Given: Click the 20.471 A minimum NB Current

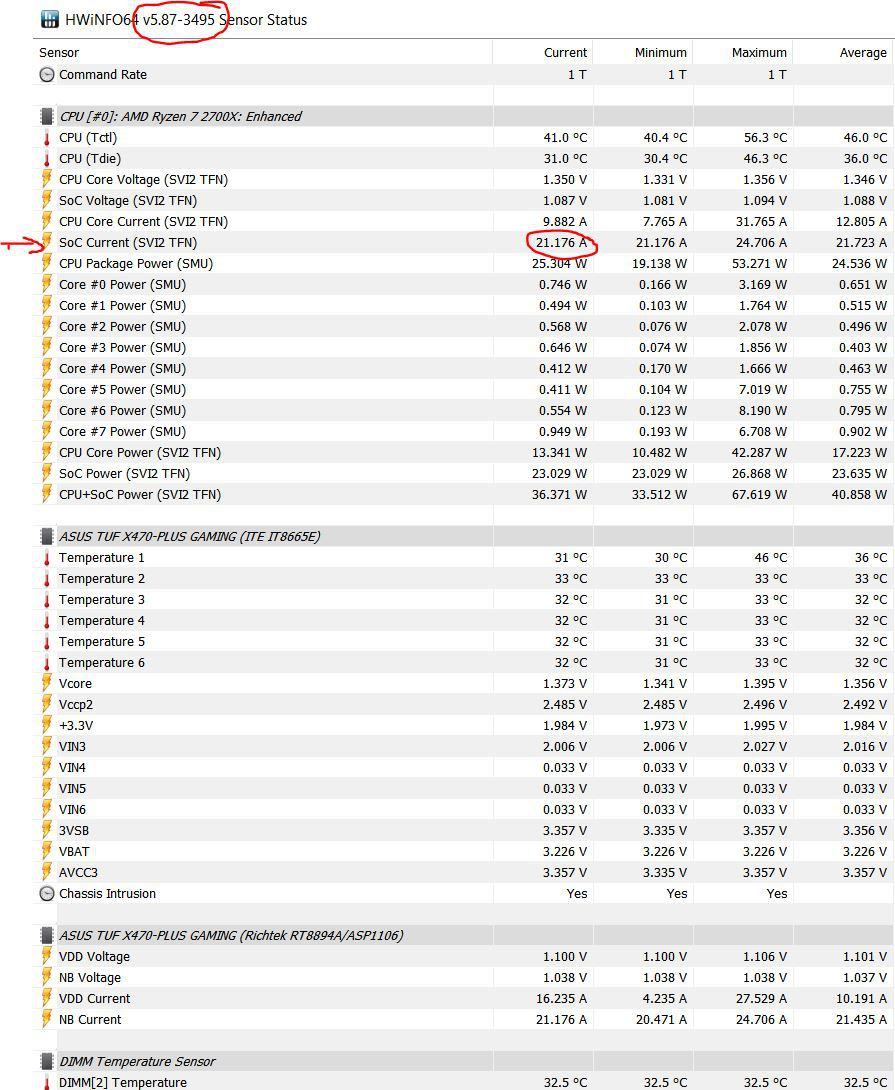Looking at the screenshot, I should [x=661, y=1019].
